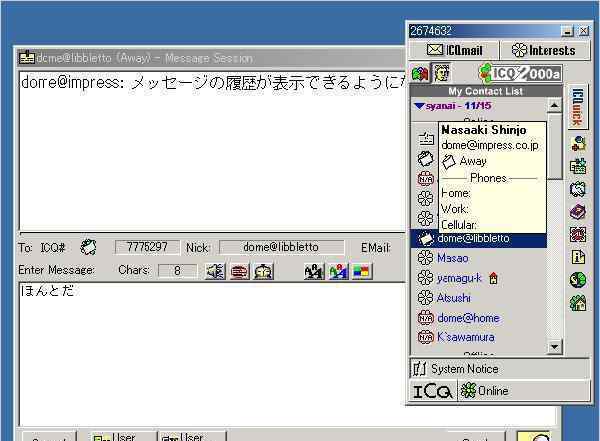Click the sound icon in message toolbar

pyautogui.click(x=215, y=271)
